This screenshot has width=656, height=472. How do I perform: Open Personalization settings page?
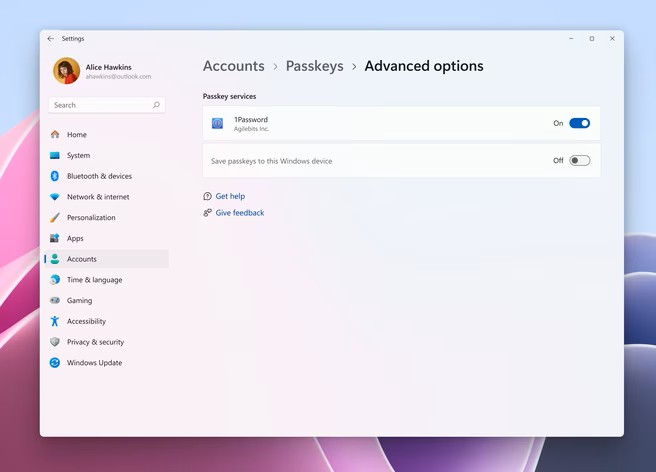pos(90,218)
